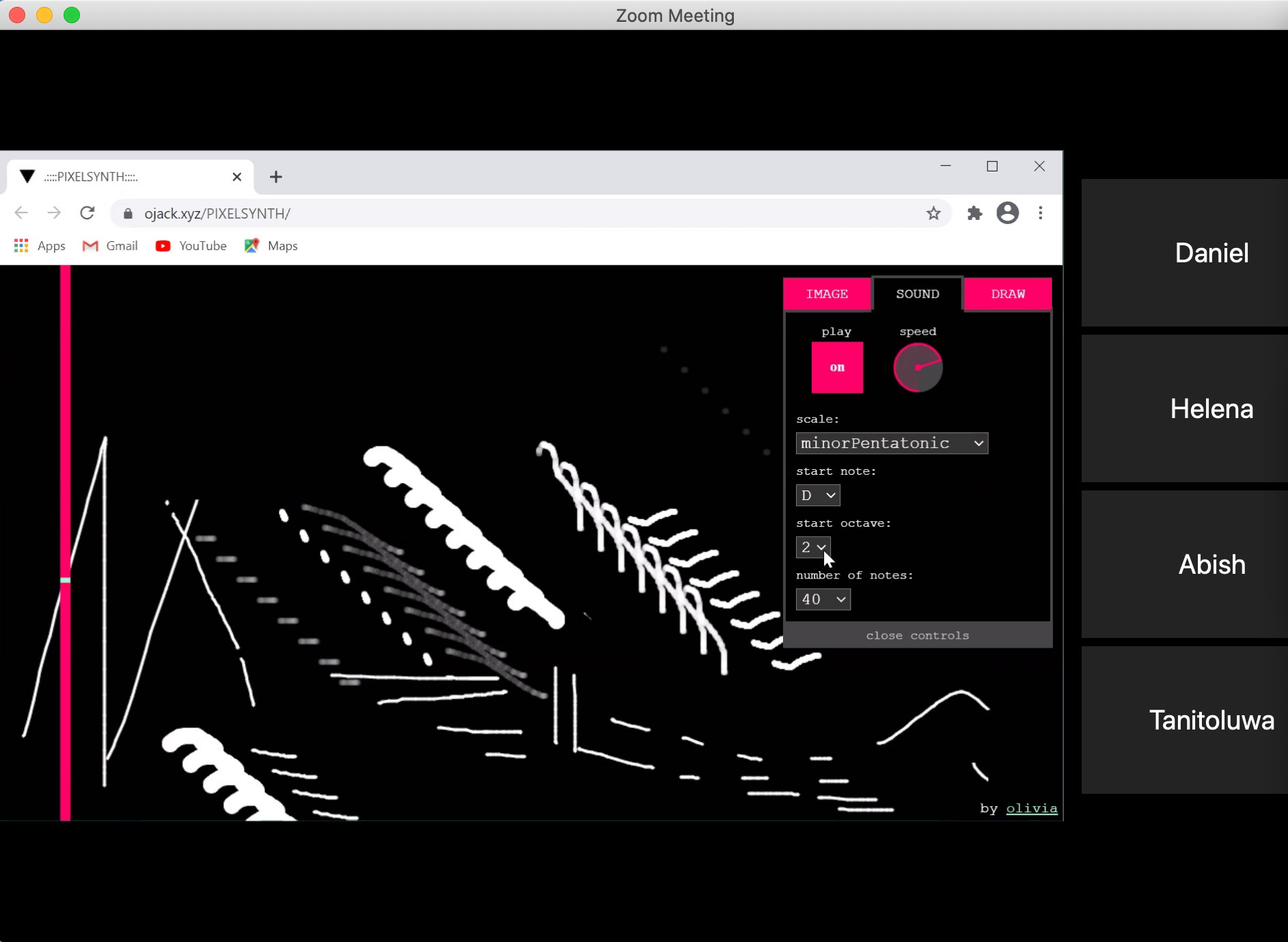
Task: Click the close controls button
Action: [x=917, y=635]
